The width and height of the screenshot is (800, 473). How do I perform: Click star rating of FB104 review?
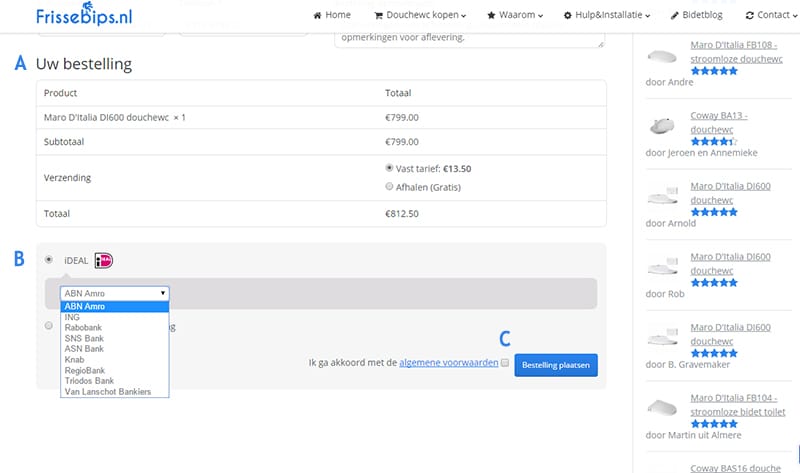[714, 424]
